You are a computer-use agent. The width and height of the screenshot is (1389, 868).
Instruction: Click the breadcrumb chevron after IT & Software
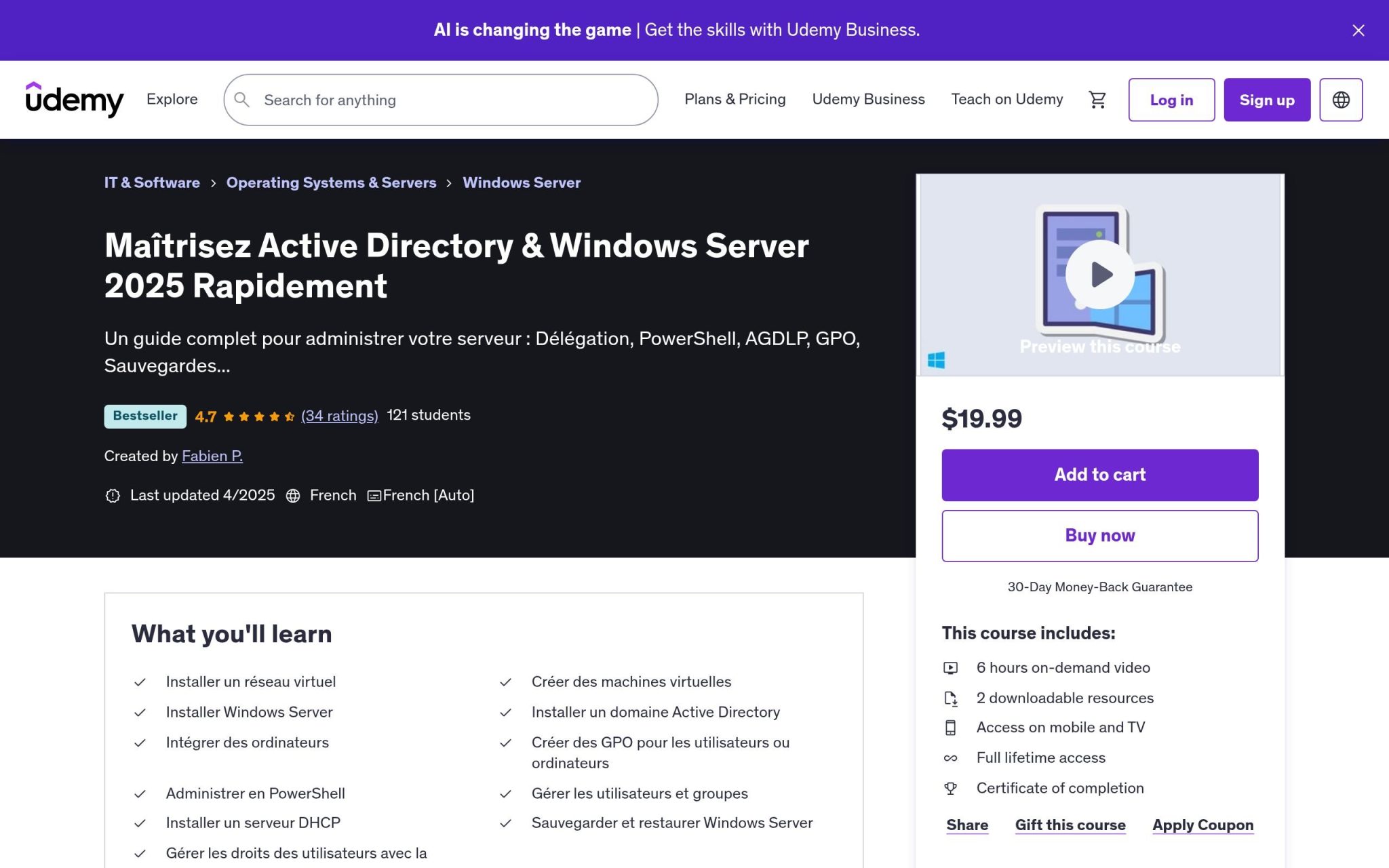tap(213, 183)
